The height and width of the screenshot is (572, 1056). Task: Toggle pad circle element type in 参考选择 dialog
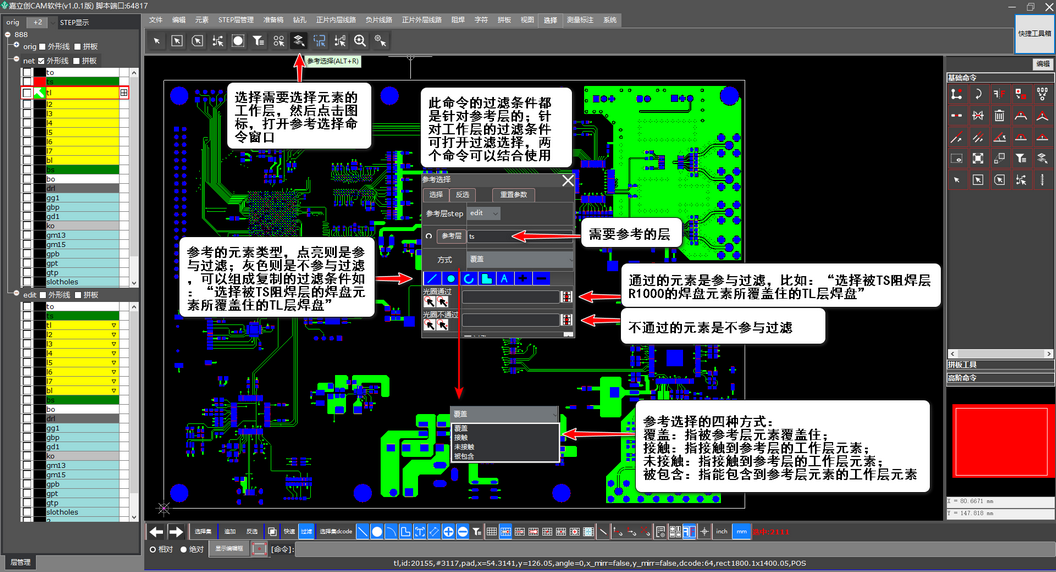point(451,278)
